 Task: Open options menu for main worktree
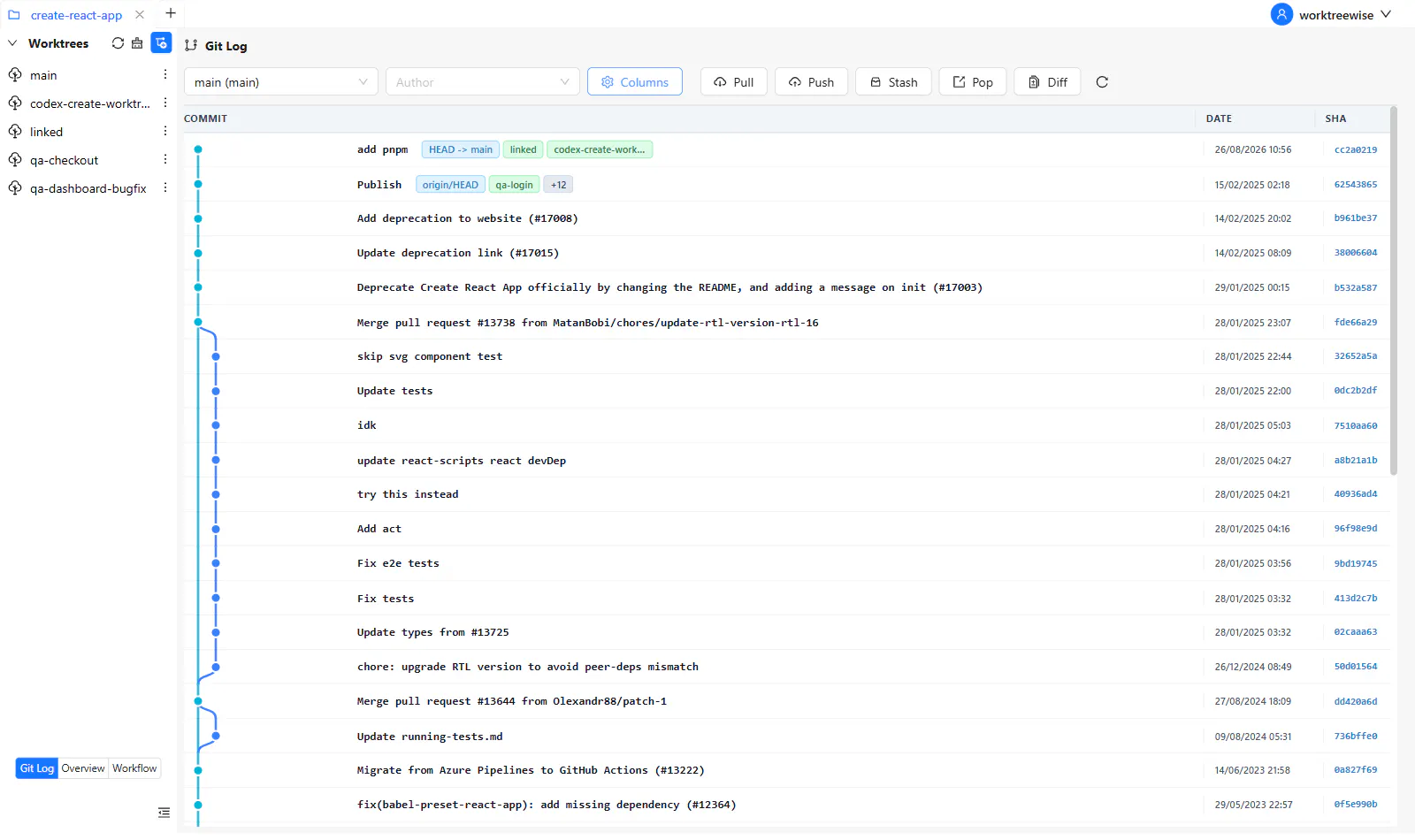point(165,75)
